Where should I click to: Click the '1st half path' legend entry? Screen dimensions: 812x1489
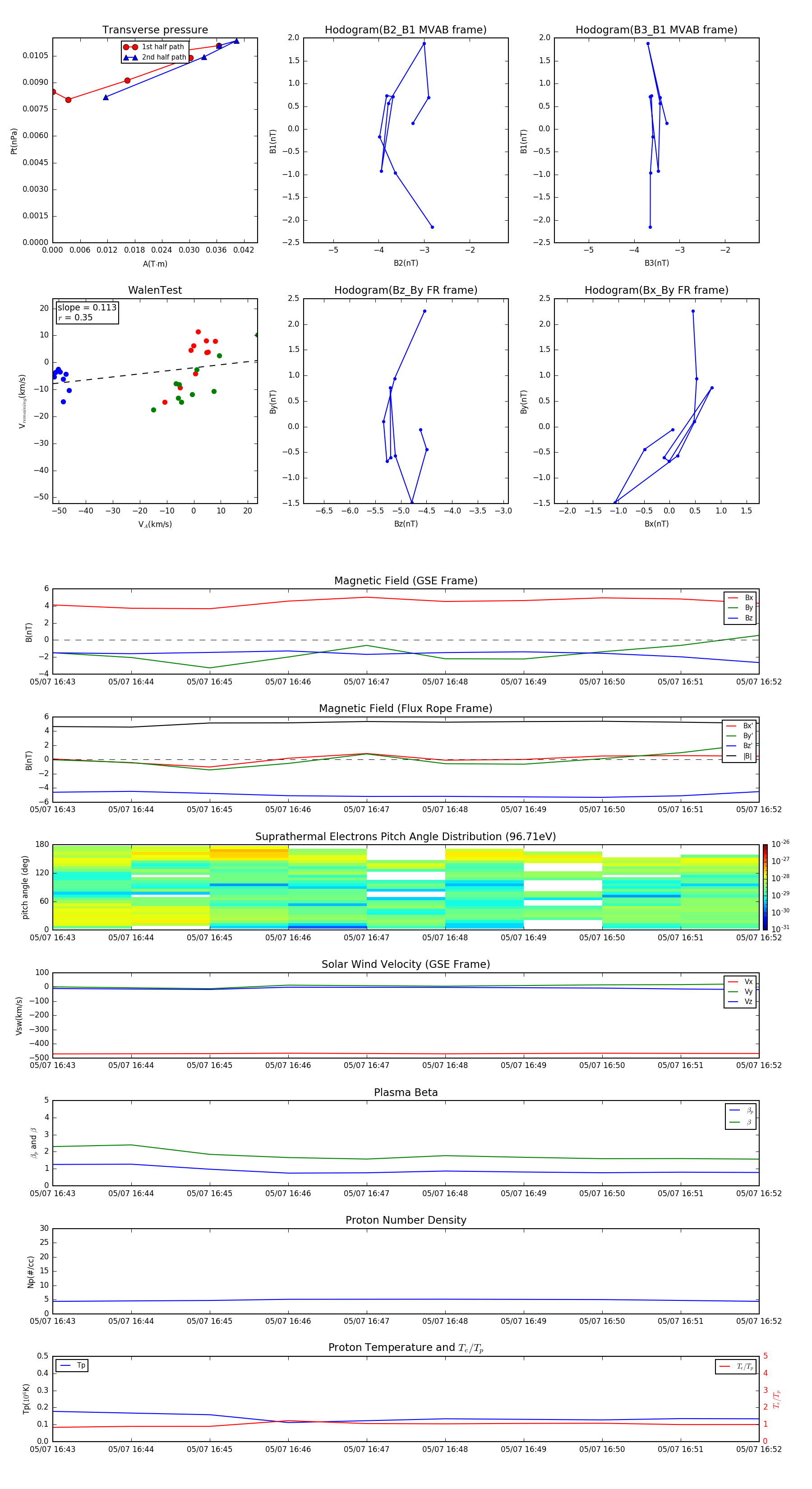[x=154, y=47]
